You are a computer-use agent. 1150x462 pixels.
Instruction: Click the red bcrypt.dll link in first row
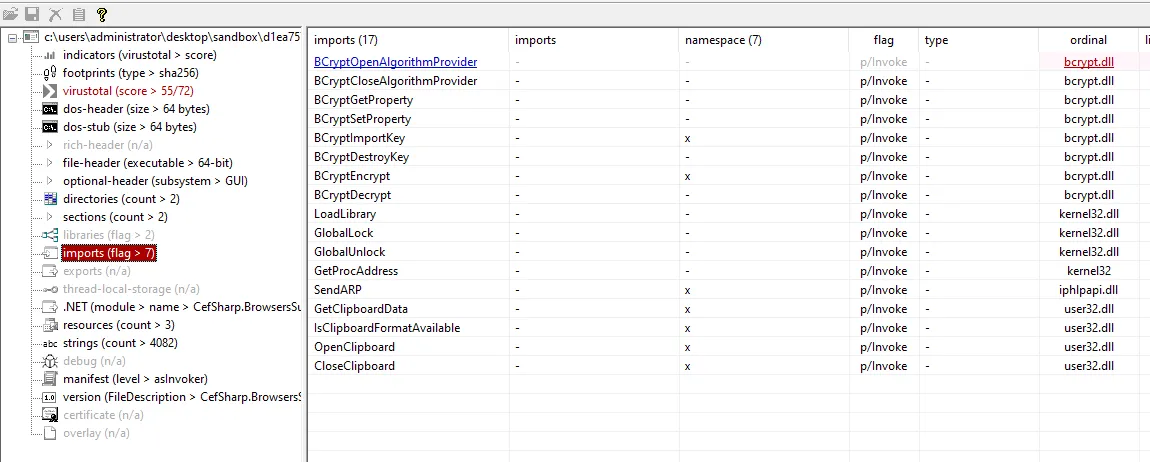(1089, 62)
